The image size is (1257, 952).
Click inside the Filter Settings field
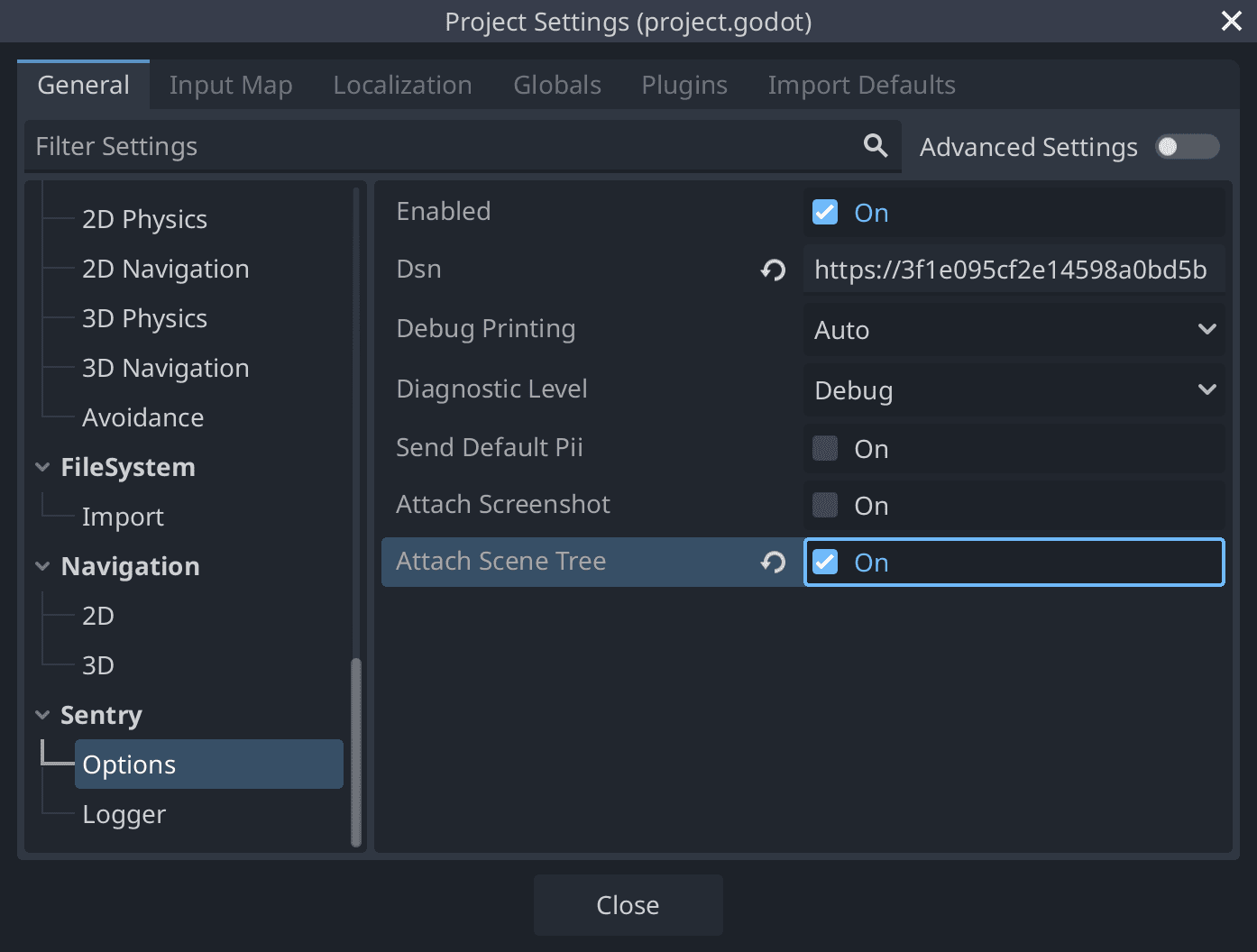(x=361, y=145)
